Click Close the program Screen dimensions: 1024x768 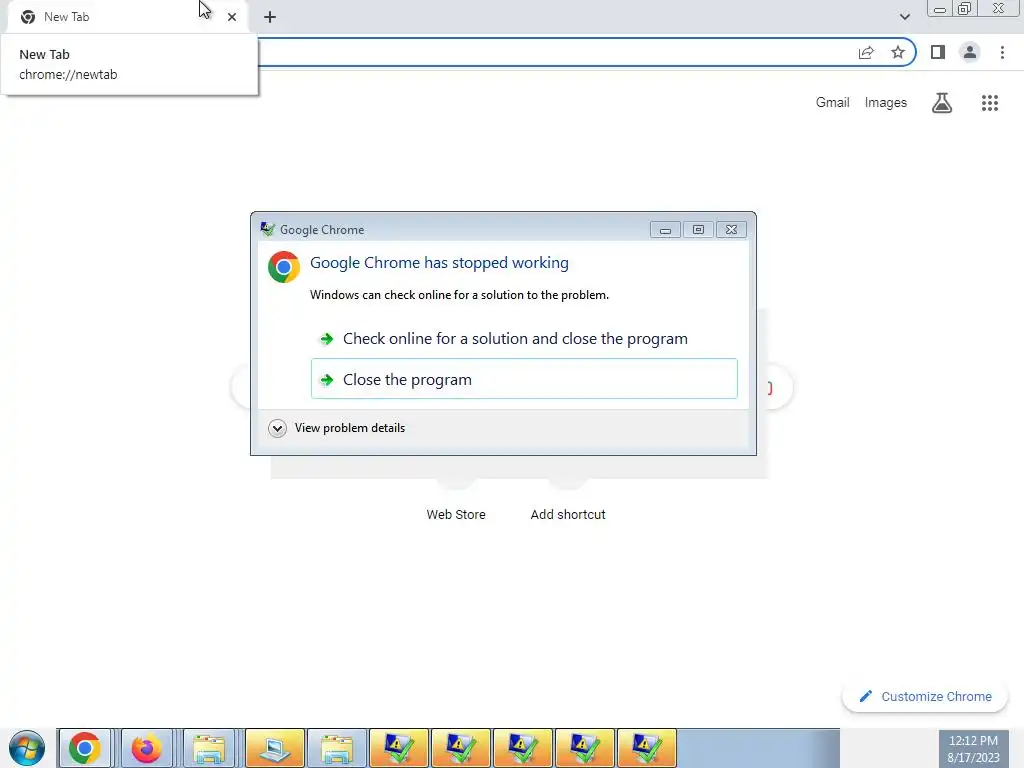click(x=524, y=379)
